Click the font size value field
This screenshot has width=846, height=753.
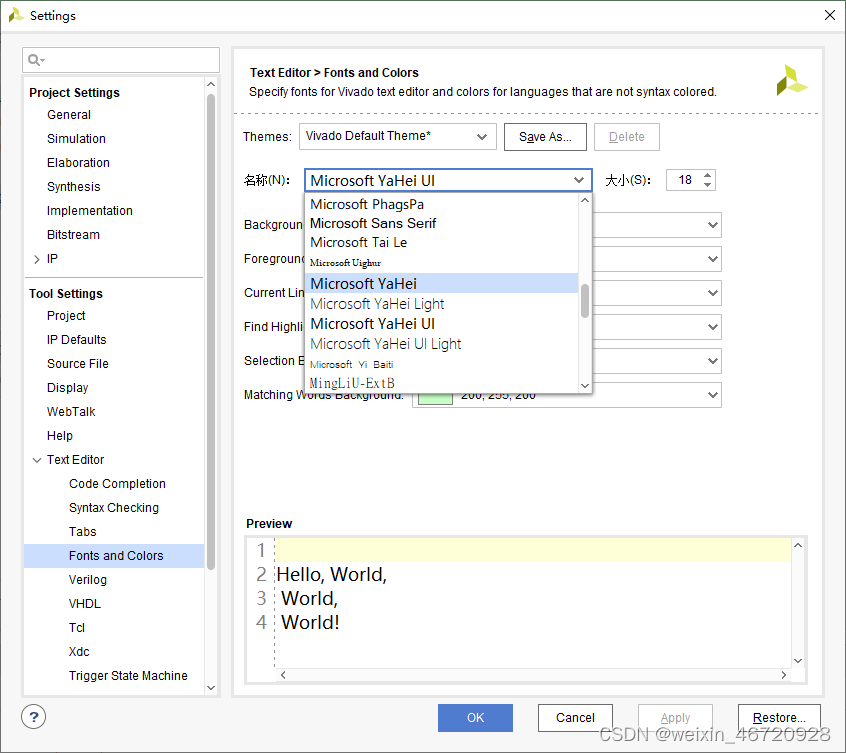click(684, 180)
